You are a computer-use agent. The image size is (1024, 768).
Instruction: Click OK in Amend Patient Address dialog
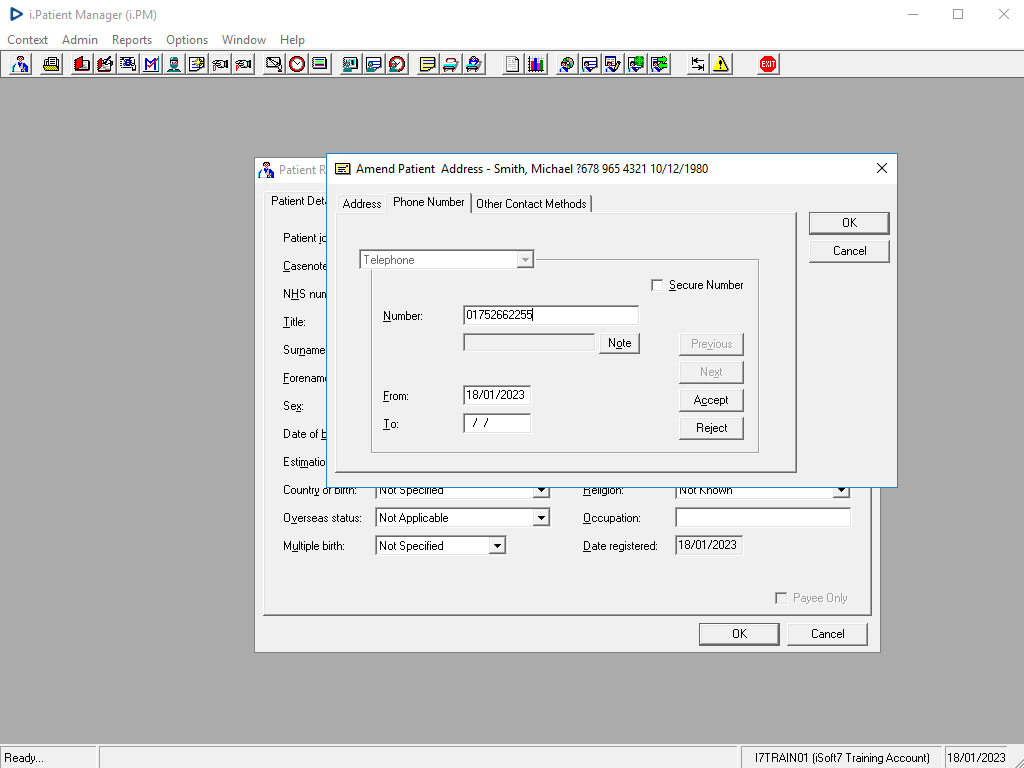click(x=849, y=223)
